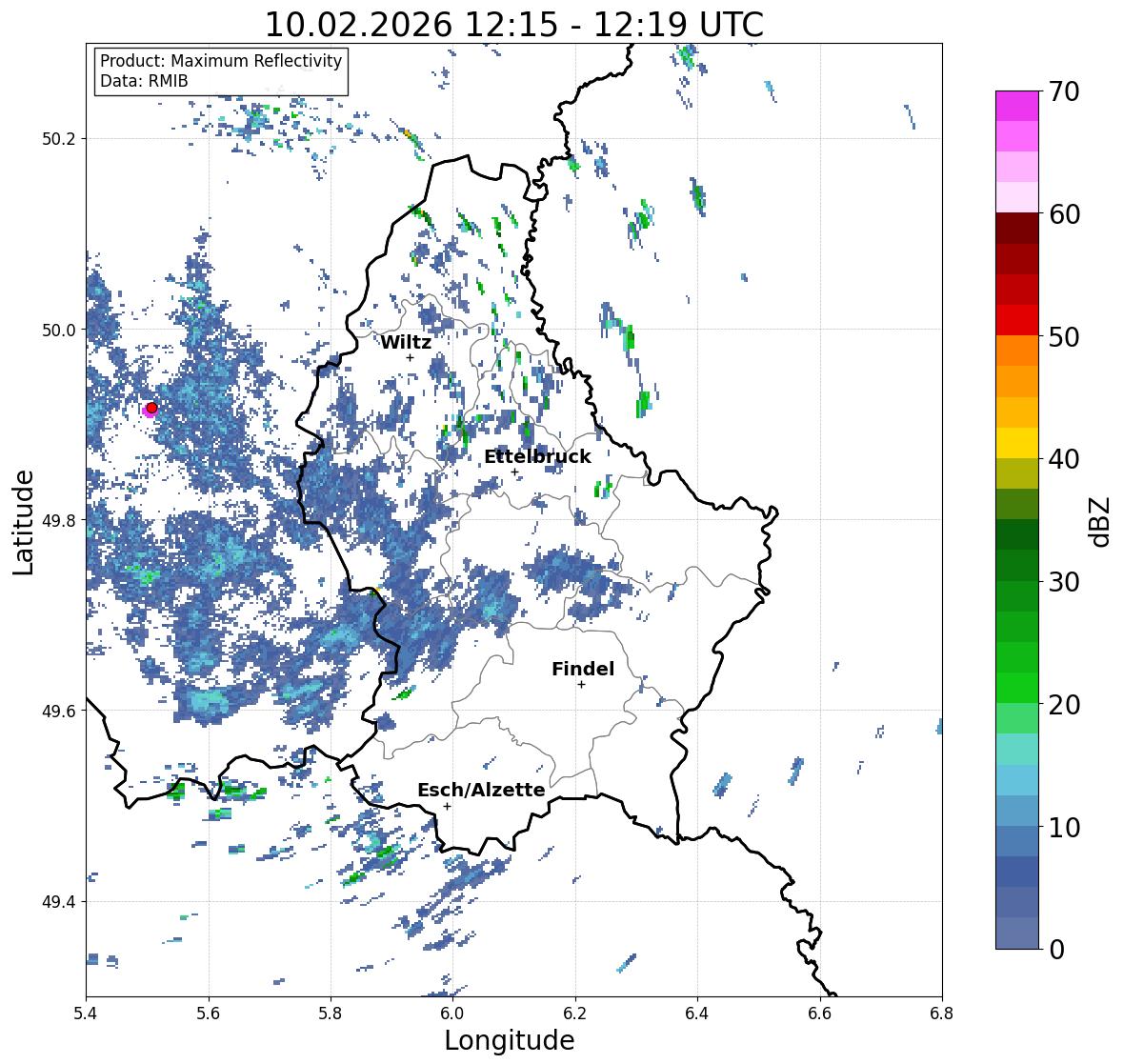The height and width of the screenshot is (1064, 1123).
Task: Click the plot title showing 10.02.2026 time range
Action: point(514,25)
